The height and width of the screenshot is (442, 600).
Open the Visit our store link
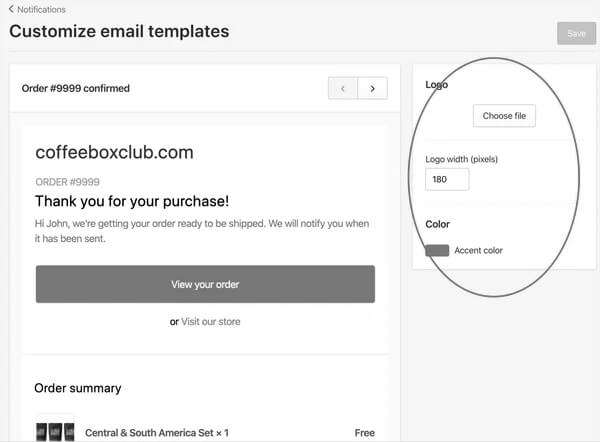click(x=211, y=322)
